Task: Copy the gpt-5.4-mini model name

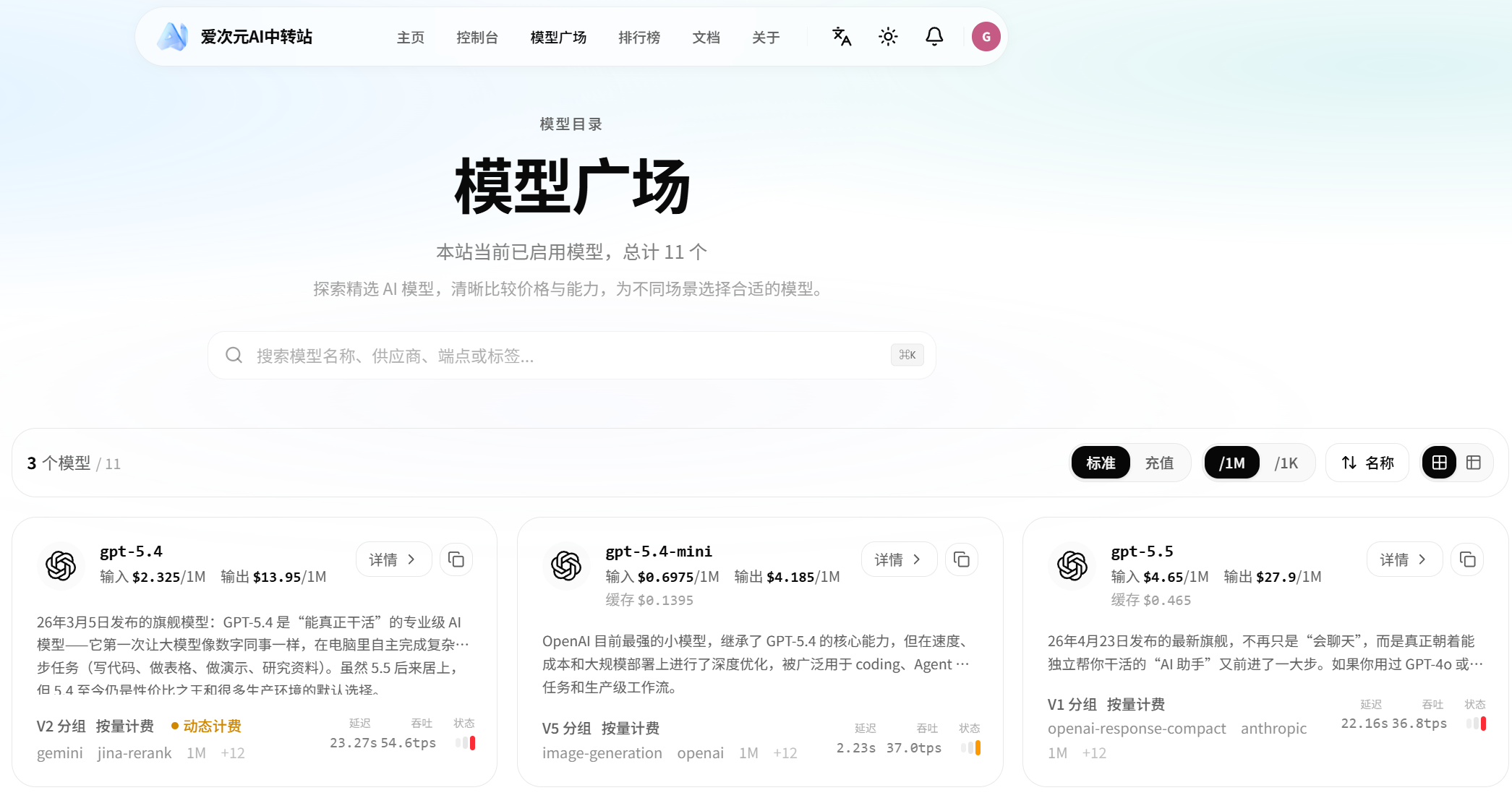Action: (x=962, y=559)
